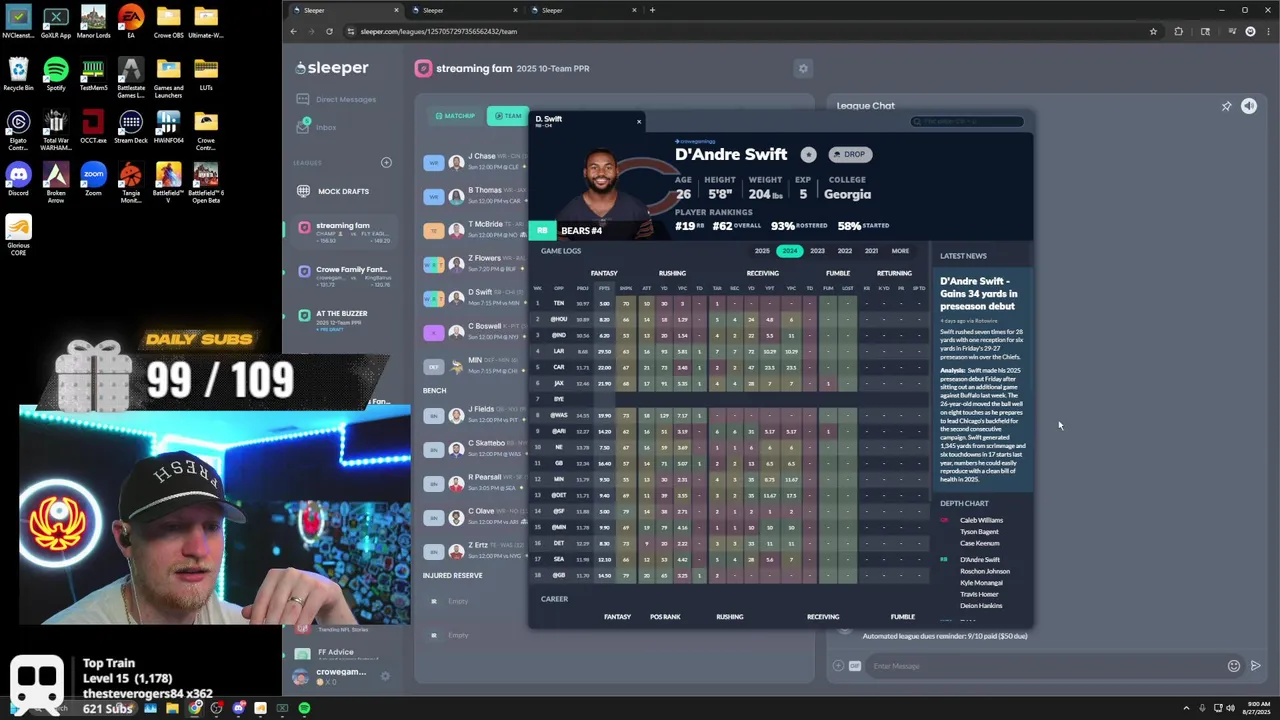Open Stream Deck desktop shortcut
The image size is (1280, 720).
coord(131,127)
